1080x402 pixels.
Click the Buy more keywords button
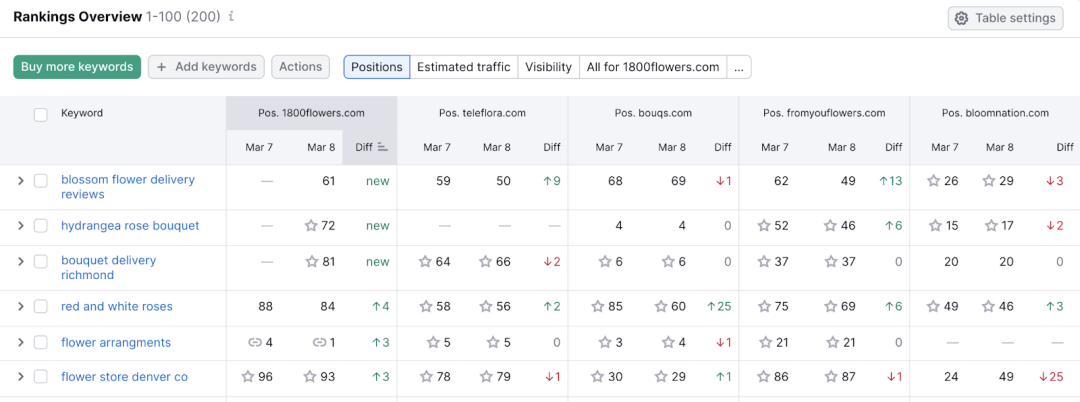click(x=77, y=67)
